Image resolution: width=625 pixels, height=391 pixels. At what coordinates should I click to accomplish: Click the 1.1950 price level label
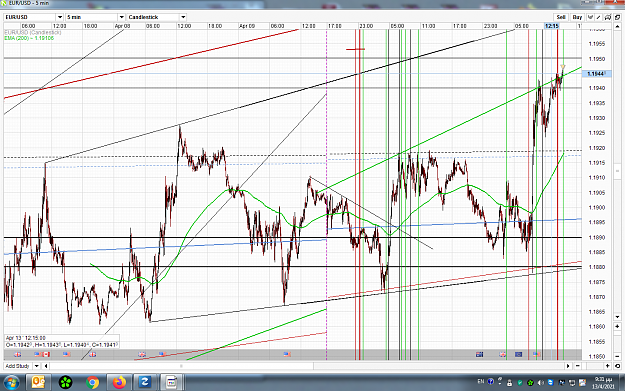click(x=597, y=59)
